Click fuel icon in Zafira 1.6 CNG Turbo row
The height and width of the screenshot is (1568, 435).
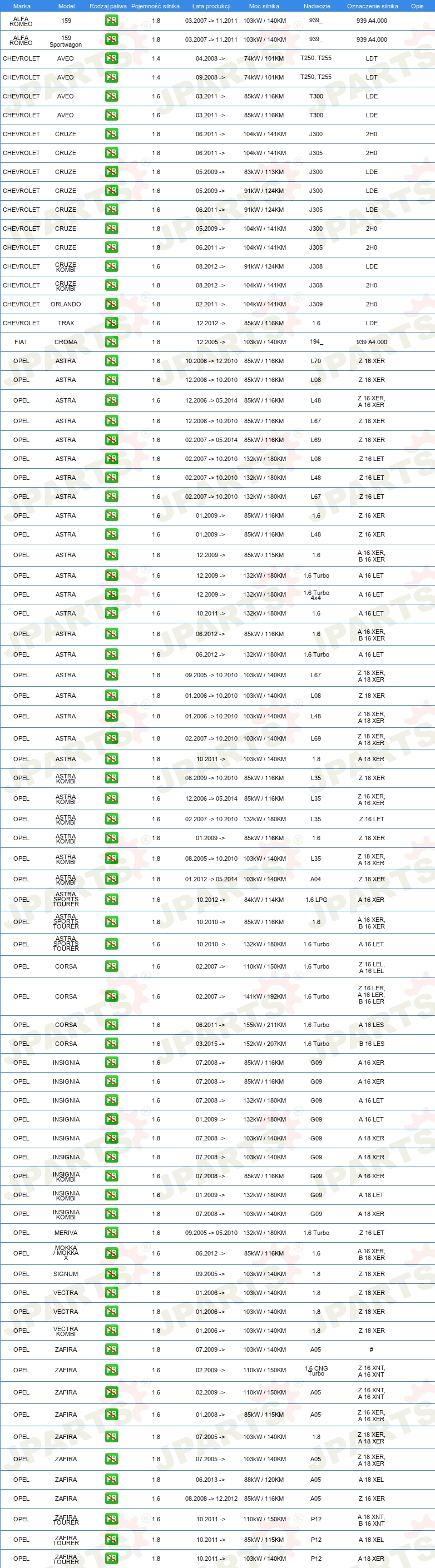pos(111,1370)
